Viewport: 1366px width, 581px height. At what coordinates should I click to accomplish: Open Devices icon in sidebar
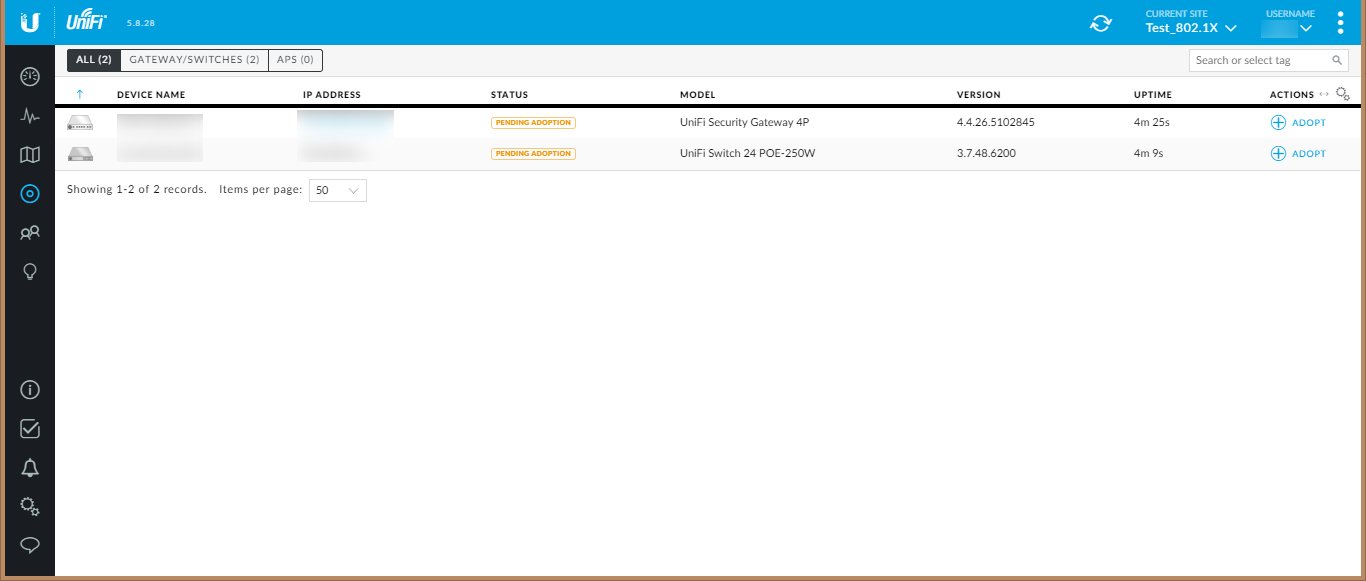click(x=30, y=194)
